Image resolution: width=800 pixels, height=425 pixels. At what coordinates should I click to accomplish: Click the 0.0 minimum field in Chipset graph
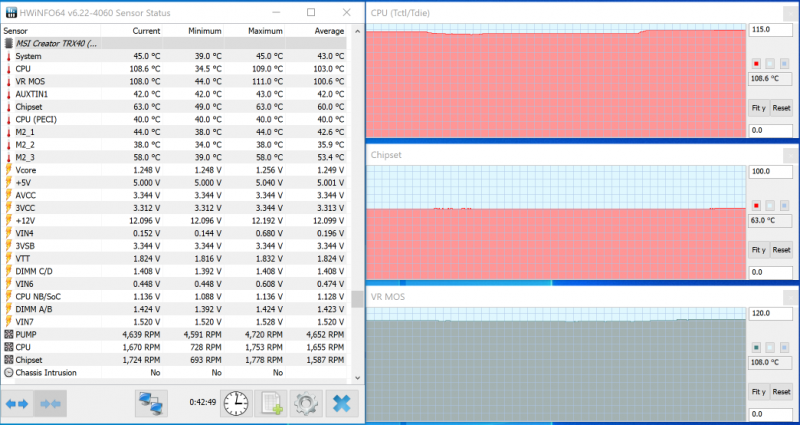click(x=770, y=272)
